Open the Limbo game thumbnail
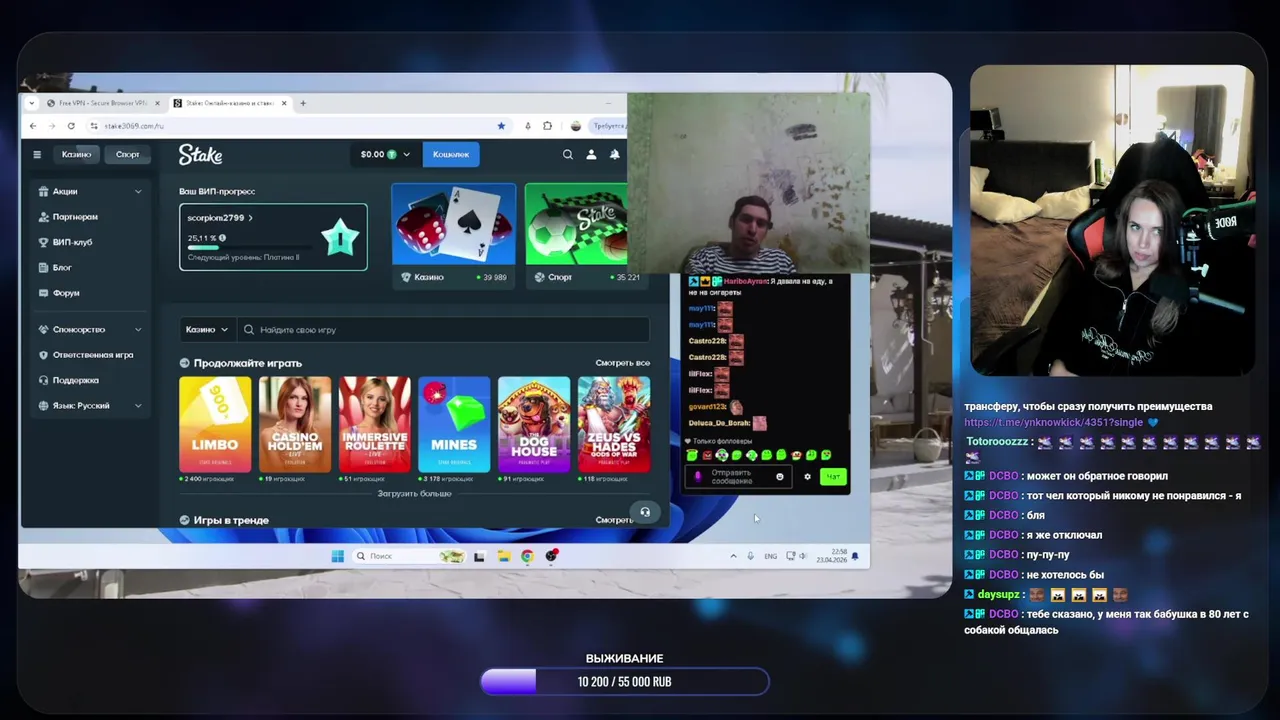The height and width of the screenshot is (720, 1280). tap(215, 424)
